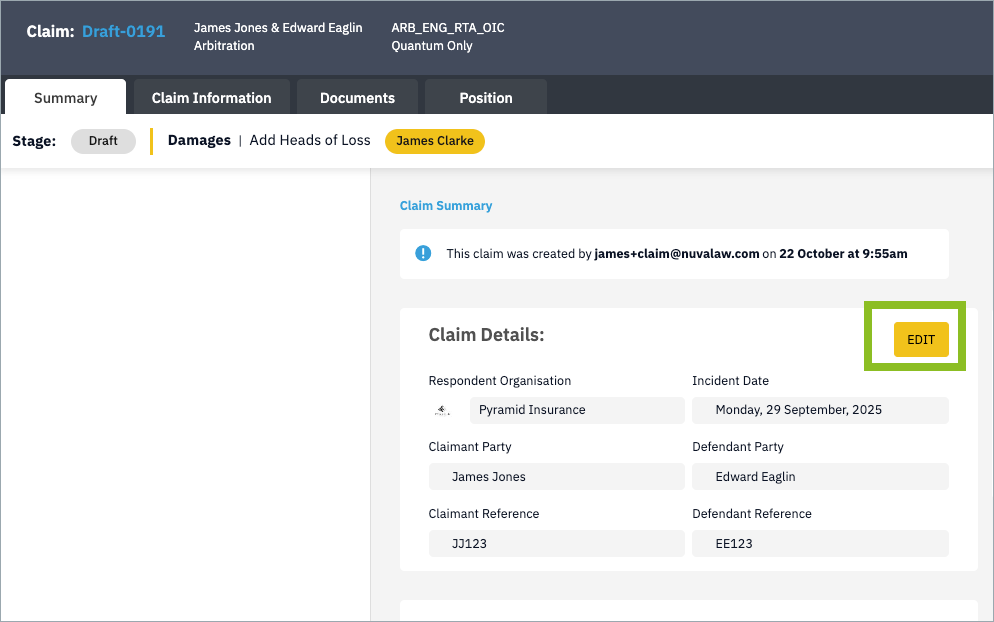This screenshot has height=622, width=994.
Task: Click the blue info icon in claim creation banner
Action: tap(422, 253)
